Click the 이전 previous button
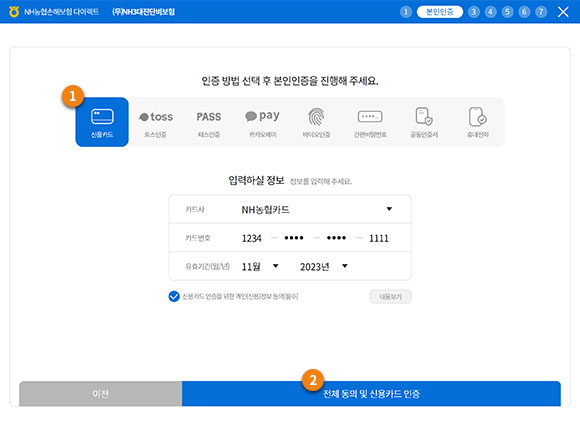580x430 pixels. click(101, 393)
